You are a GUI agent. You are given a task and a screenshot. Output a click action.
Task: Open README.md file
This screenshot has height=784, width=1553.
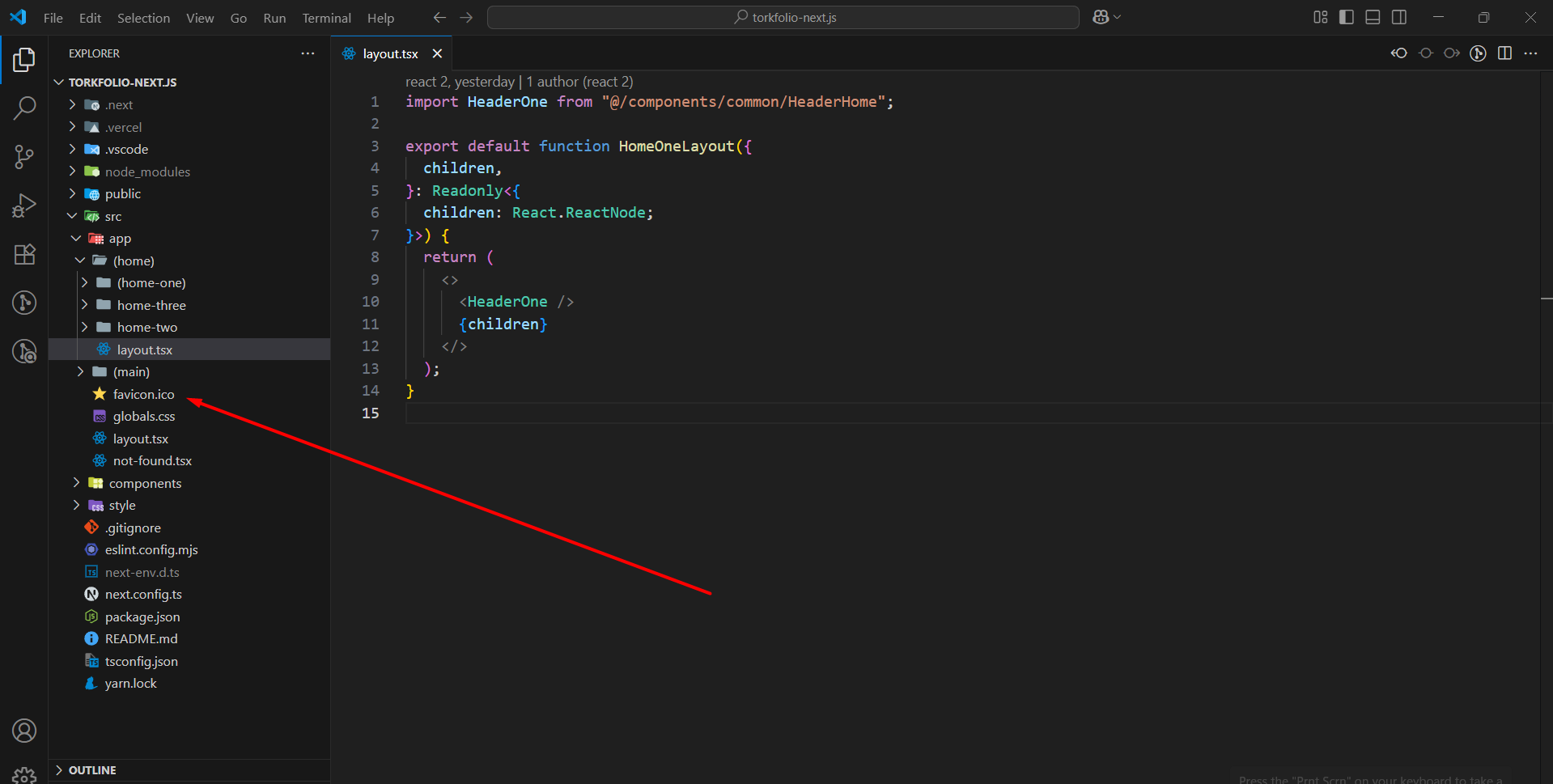(x=189, y=639)
